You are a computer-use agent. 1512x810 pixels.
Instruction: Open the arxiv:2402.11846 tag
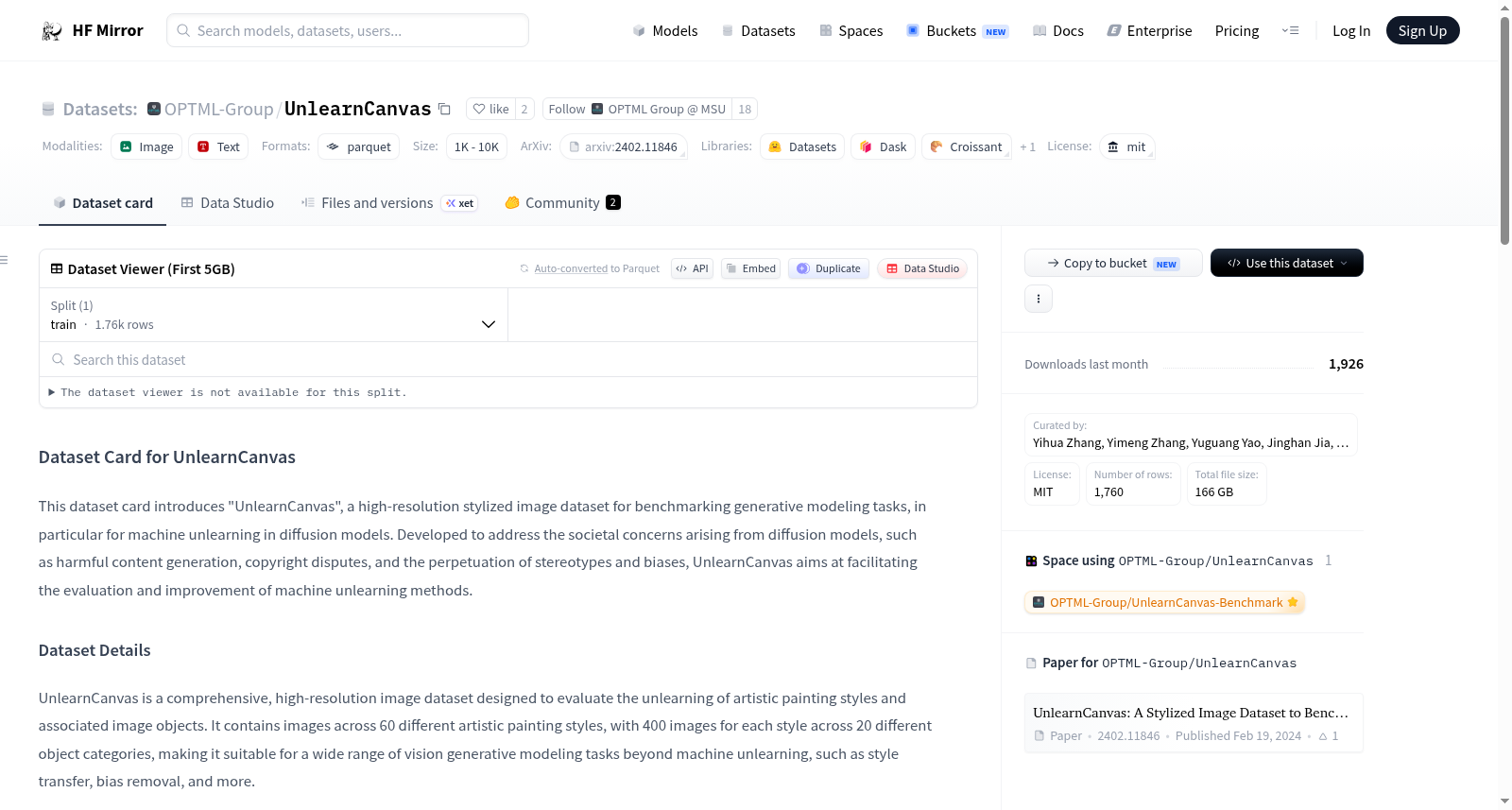[623, 146]
